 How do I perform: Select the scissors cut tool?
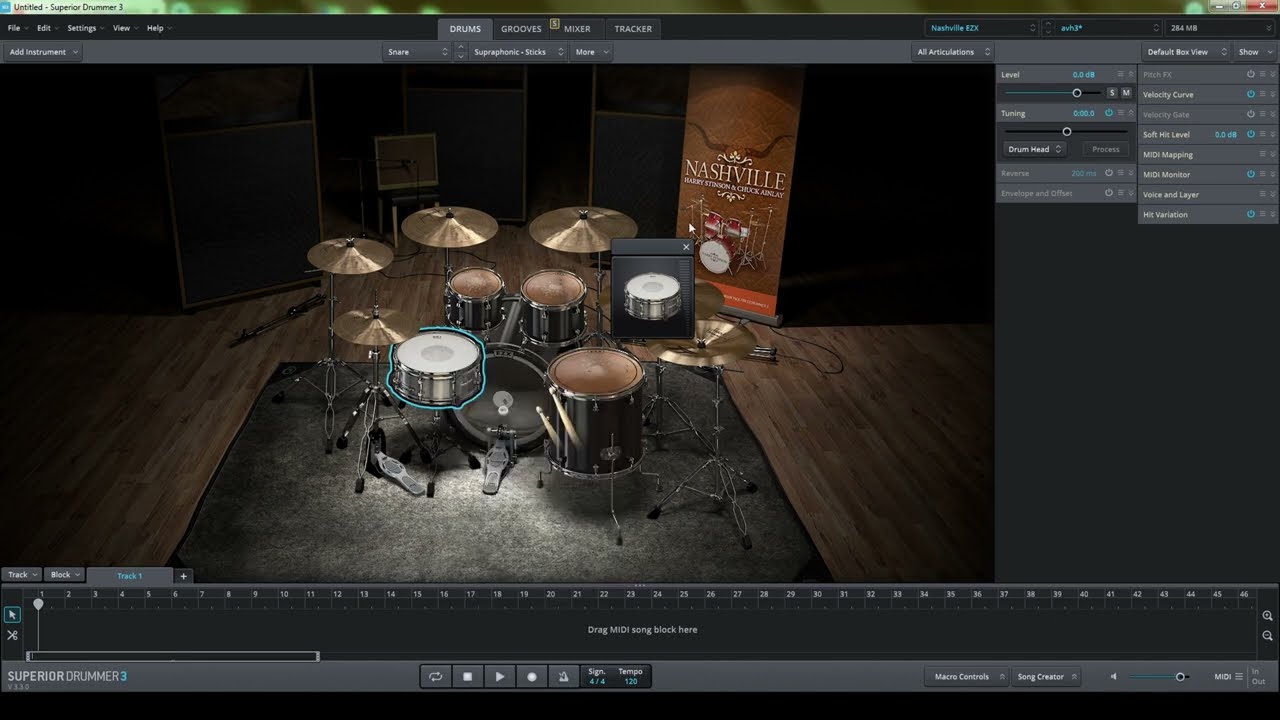[x=12, y=635]
